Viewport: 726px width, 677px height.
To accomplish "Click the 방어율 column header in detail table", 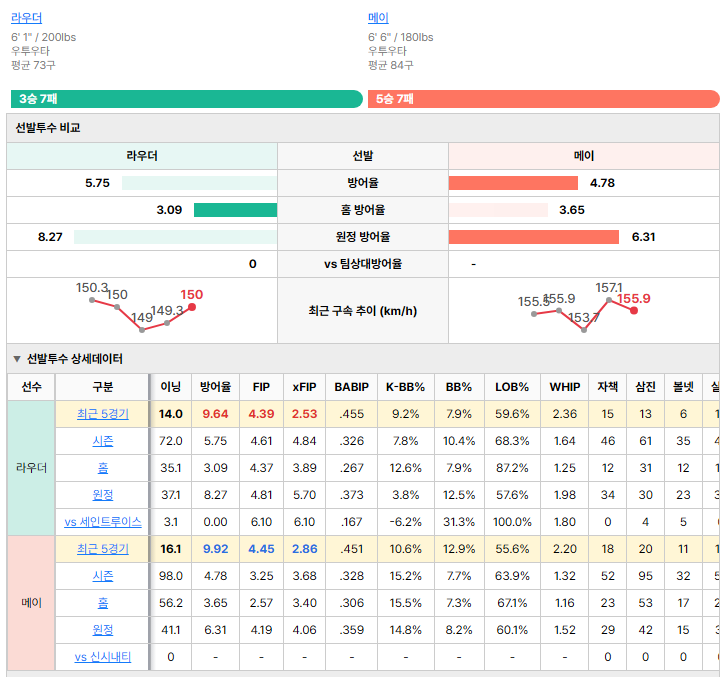I will pyautogui.click(x=215, y=387).
